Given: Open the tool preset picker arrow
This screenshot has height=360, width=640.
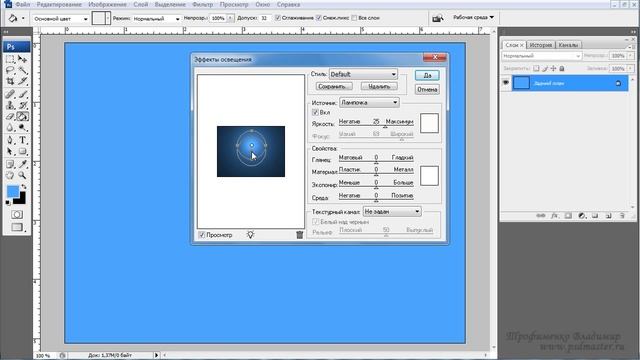Looking at the screenshot, I should pos(23,19).
